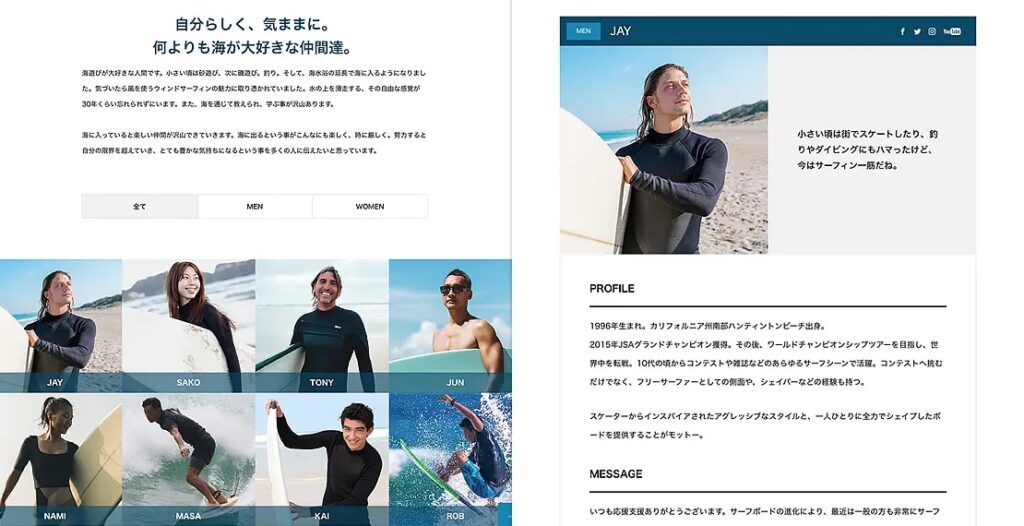Screen dimensions: 1024x526
Task: Open KAI's profile thumbnail
Action: click(x=322, y=459)
